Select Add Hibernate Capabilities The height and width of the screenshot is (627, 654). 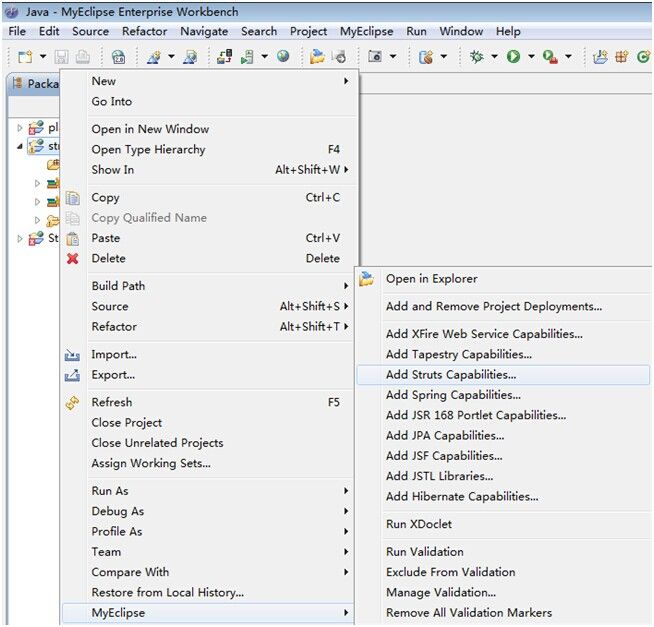pos(503,496)
